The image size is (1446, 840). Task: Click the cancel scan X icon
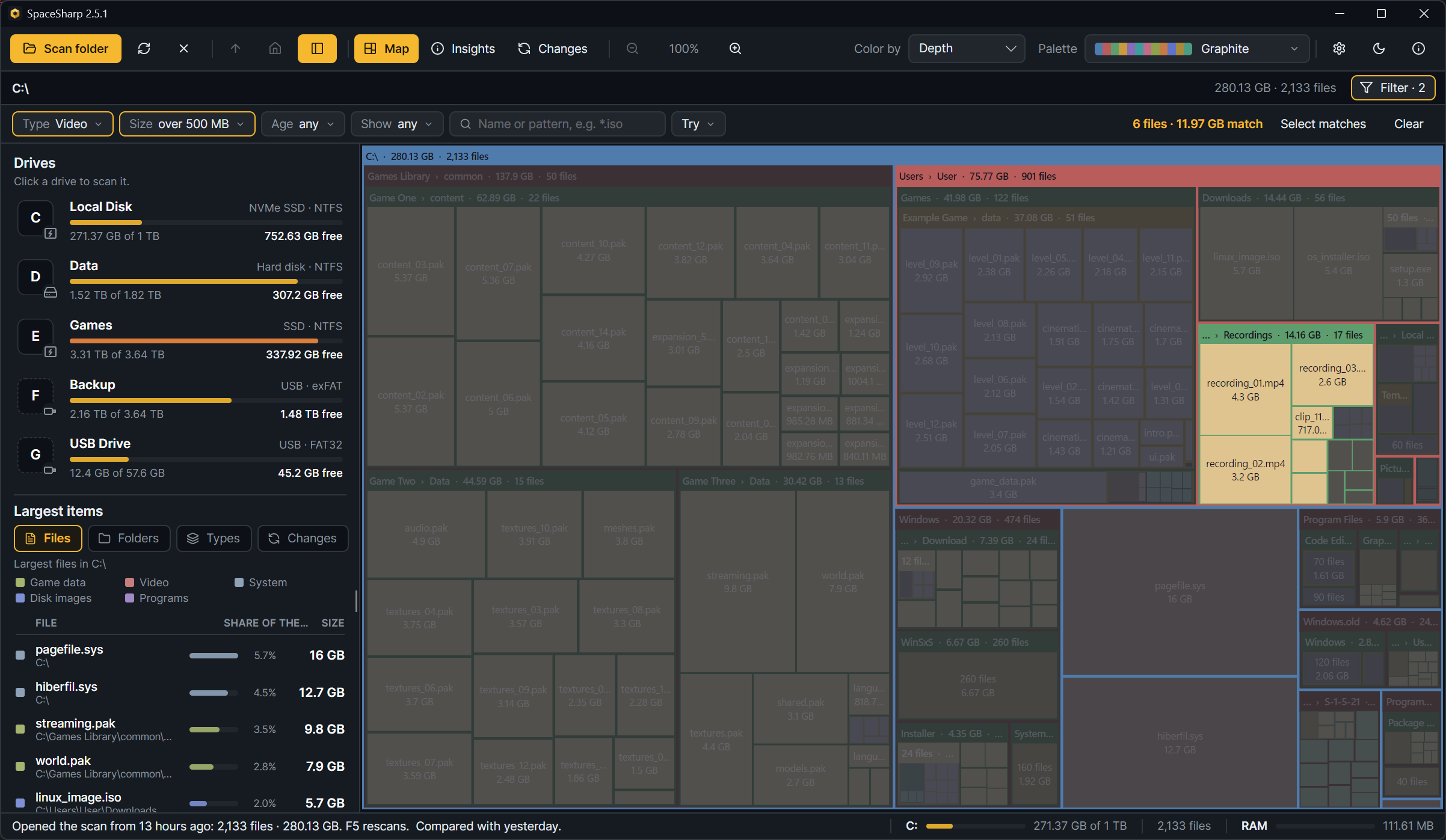(183, 49)
